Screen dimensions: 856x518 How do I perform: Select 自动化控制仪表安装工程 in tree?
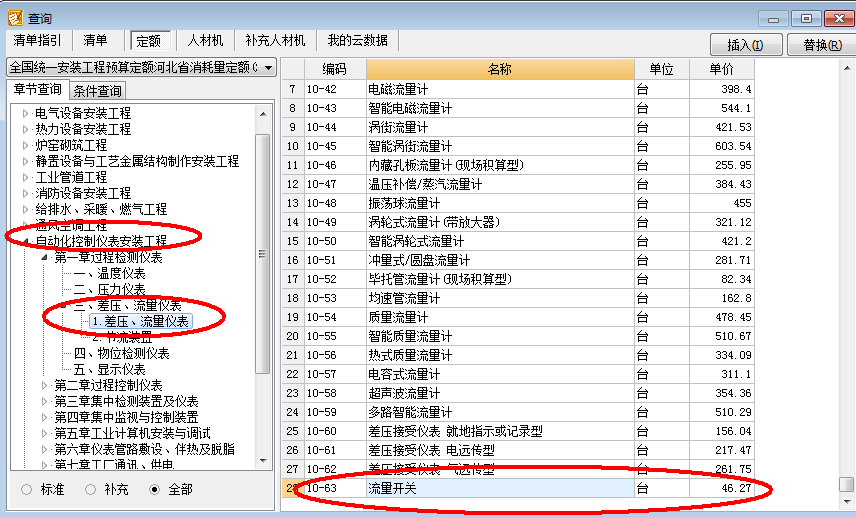[x=101, y=241]
